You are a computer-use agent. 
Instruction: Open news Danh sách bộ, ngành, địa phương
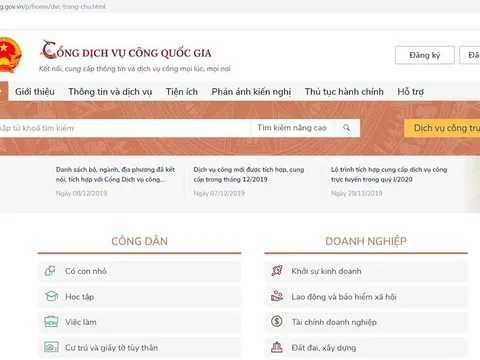[115, 174]
